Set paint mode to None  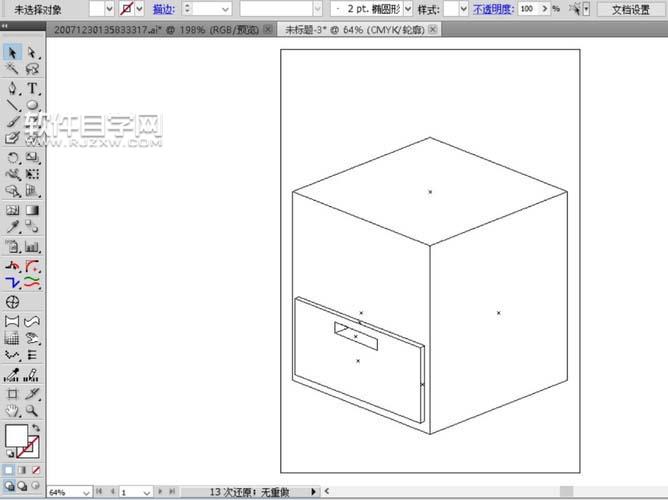[36, 470]
